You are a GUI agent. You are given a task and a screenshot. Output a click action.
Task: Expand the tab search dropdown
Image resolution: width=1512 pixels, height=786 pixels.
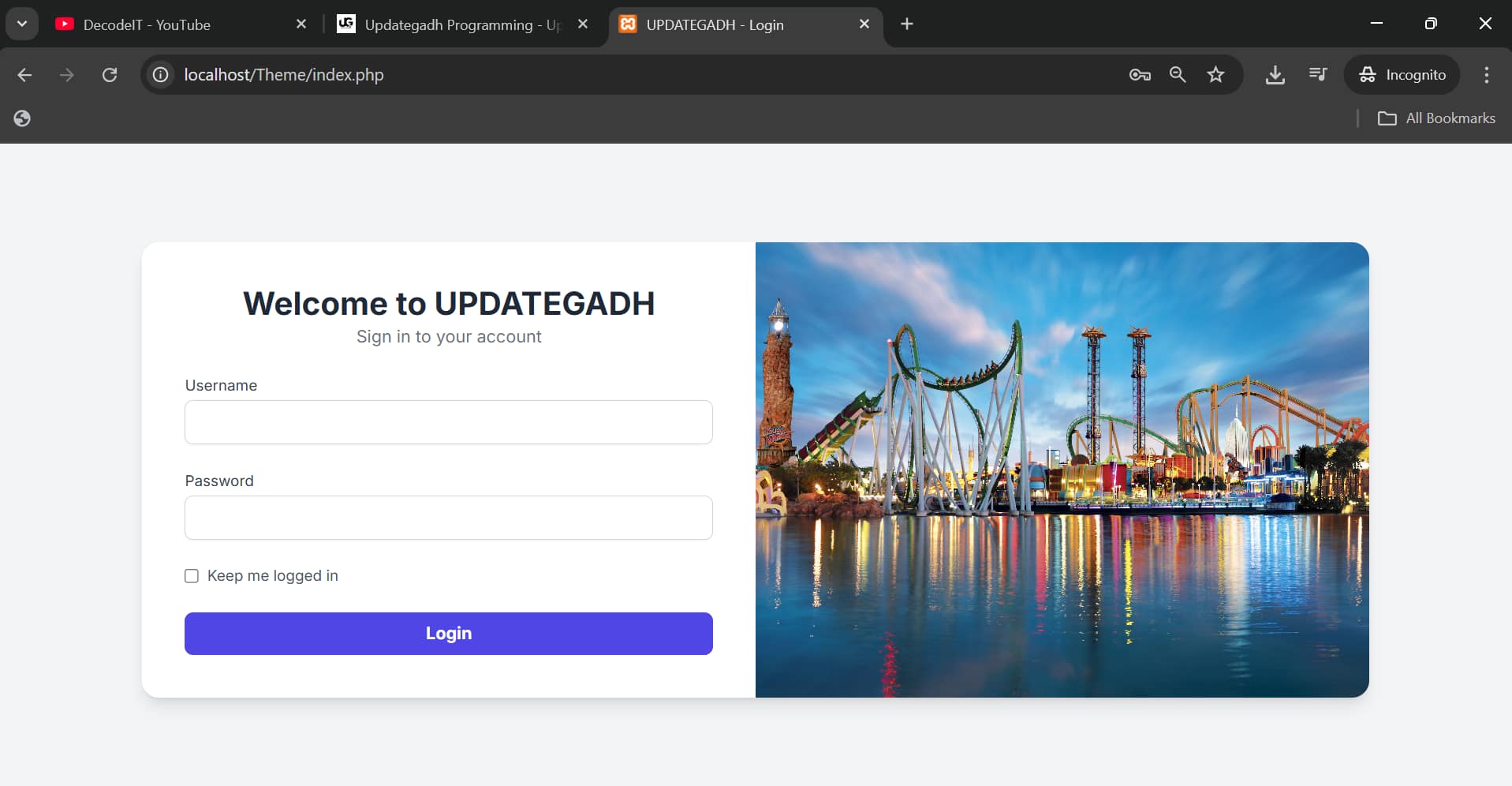[22, 24]
